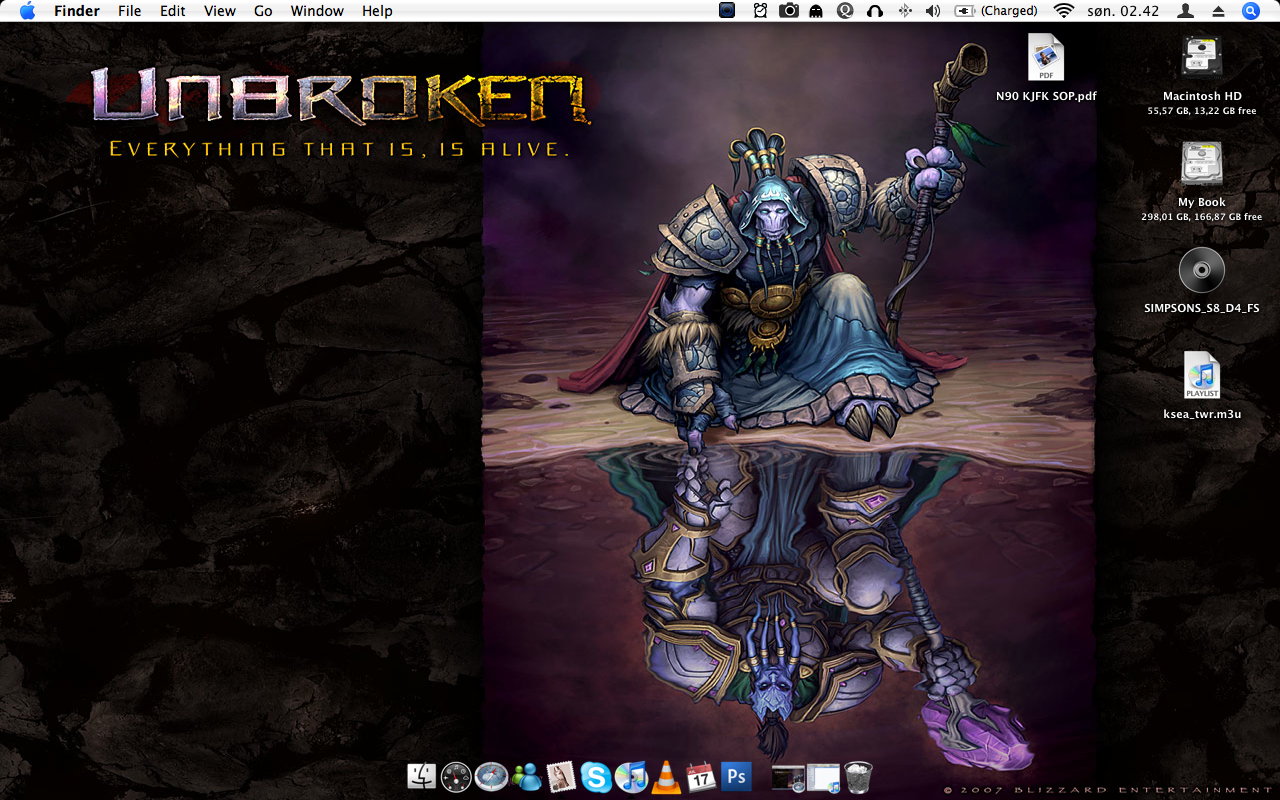Open the Go menu

click(x=263, y=11)
